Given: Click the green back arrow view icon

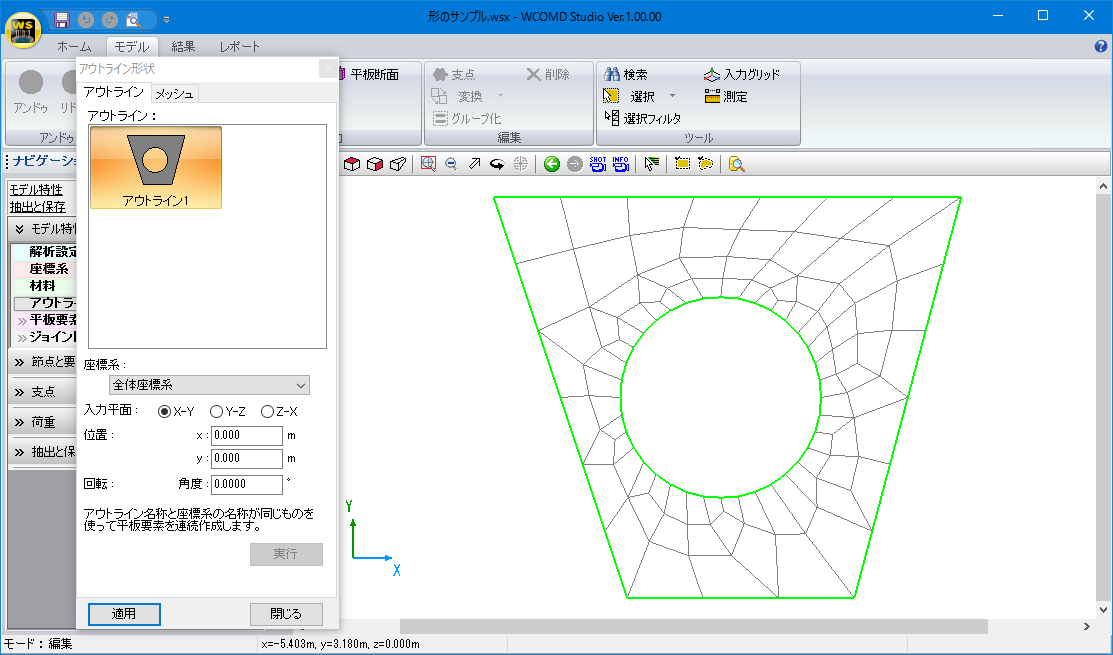Looking at the screenshot, I should click(551, 164).
